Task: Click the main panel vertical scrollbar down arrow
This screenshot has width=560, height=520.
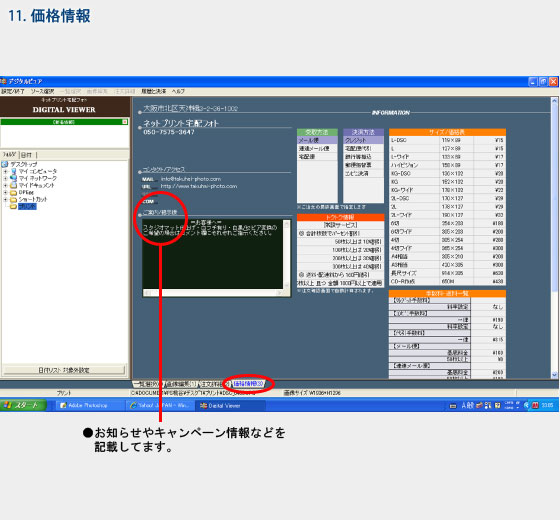Action: [554, 375]
